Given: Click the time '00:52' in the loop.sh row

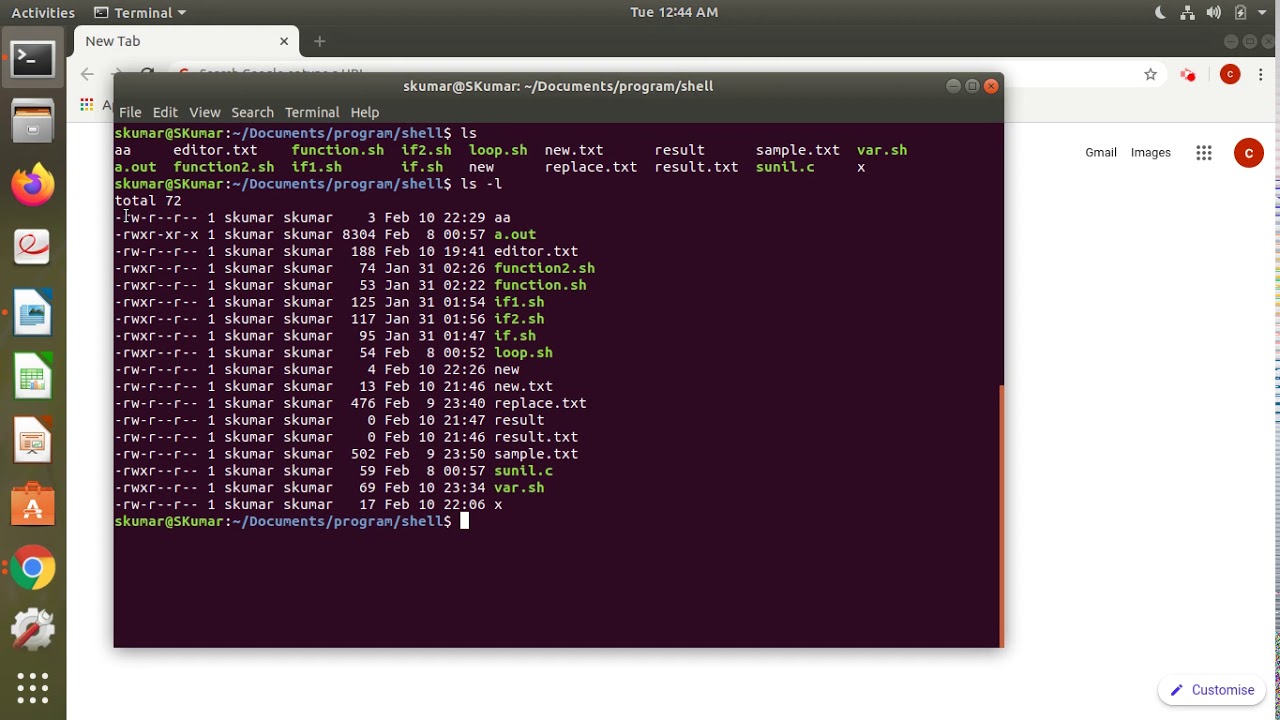Looking at the screenshot, I should (x=464, y=353).
